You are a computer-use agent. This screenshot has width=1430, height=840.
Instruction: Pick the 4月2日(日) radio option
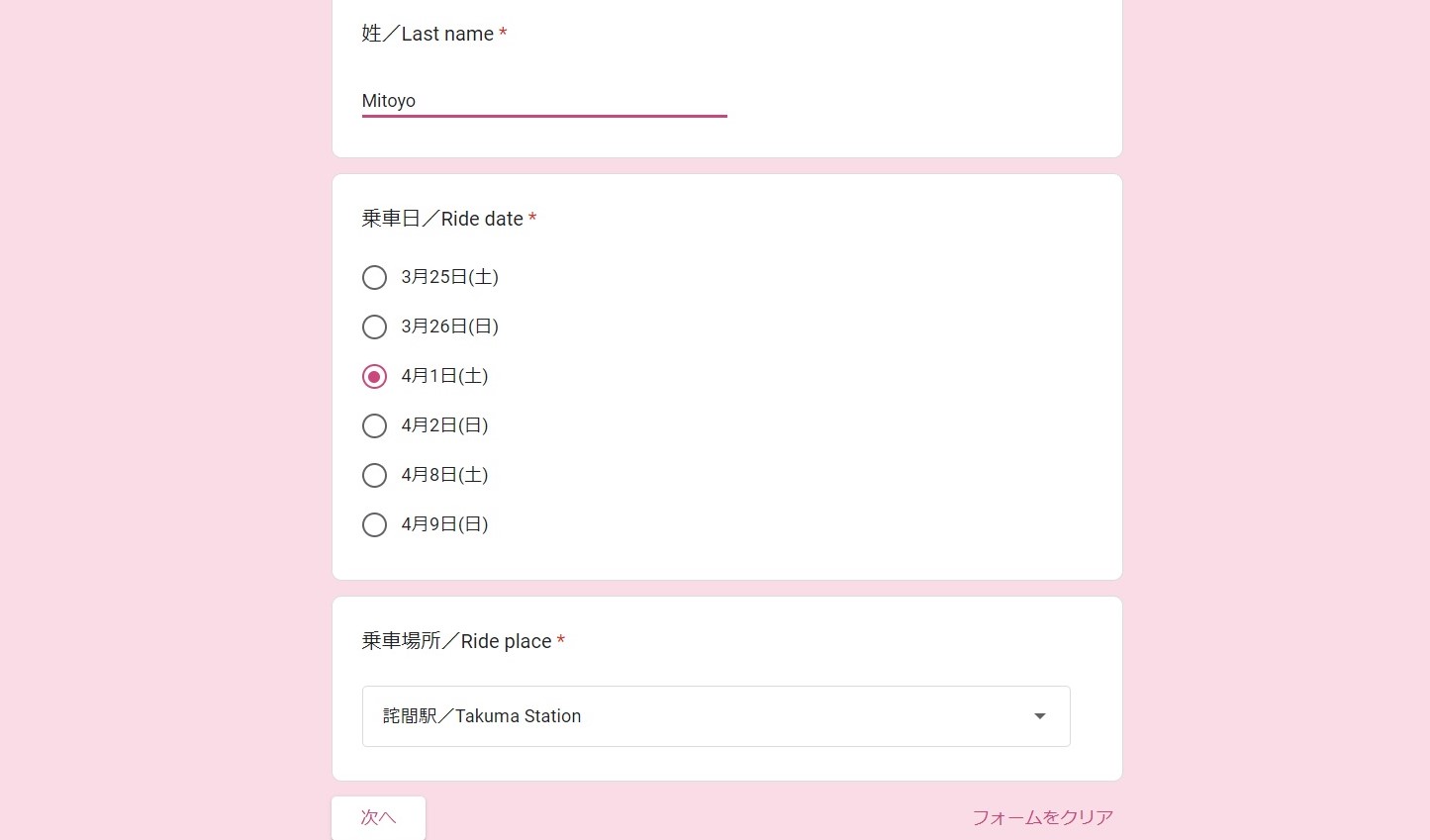tap(374, 425)
